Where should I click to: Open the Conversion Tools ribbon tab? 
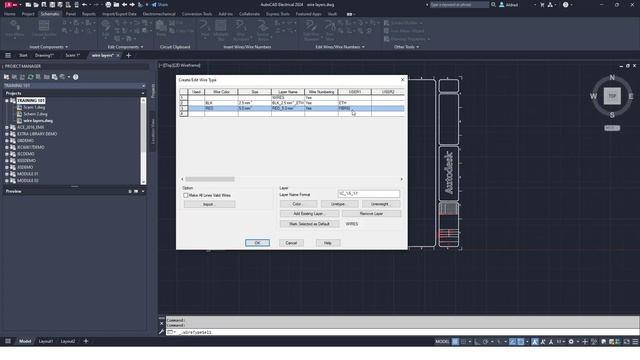(197, 14)
